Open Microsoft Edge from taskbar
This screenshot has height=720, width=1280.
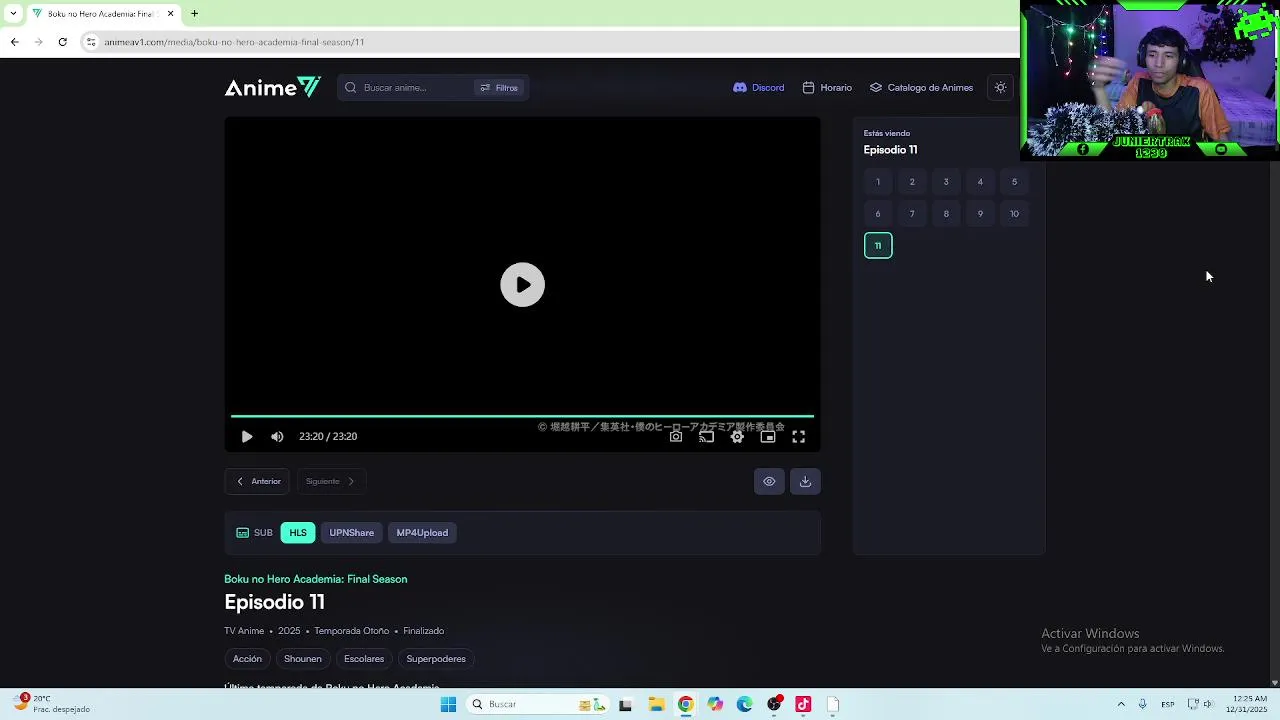click(x=744, y=705)
